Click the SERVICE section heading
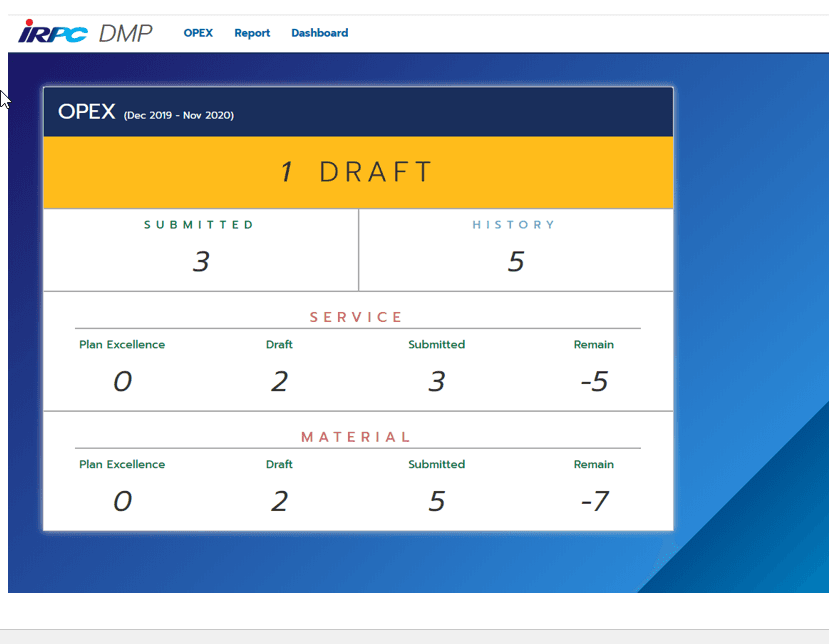829x644 pixels. click(x=356, y=317)
